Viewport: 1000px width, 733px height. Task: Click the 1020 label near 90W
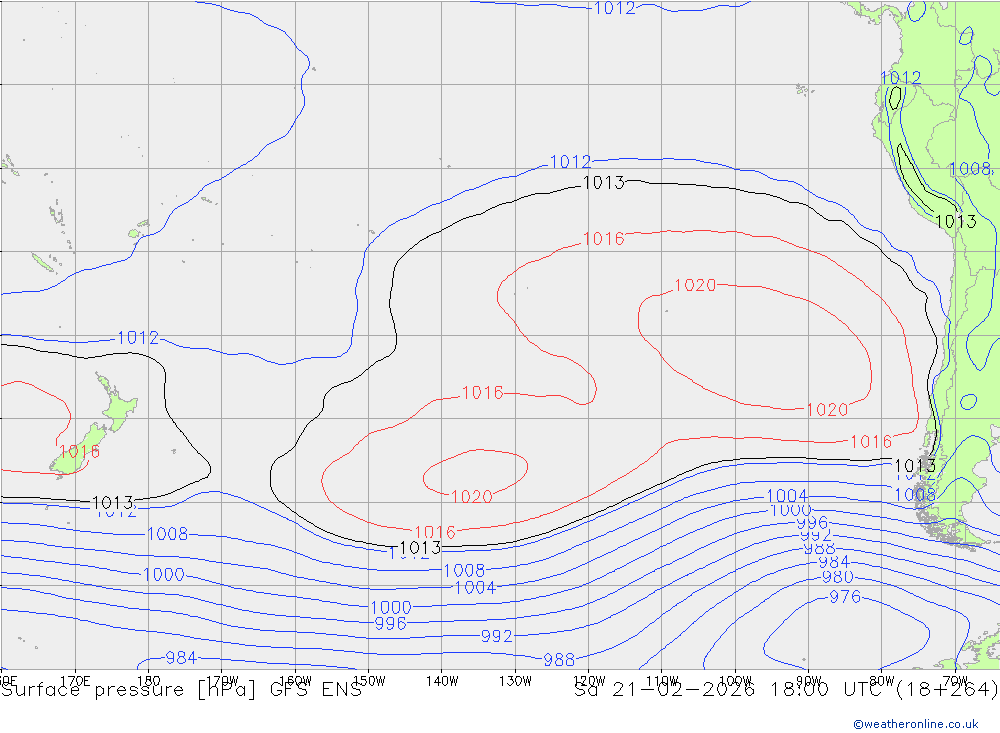click(827, 410)
